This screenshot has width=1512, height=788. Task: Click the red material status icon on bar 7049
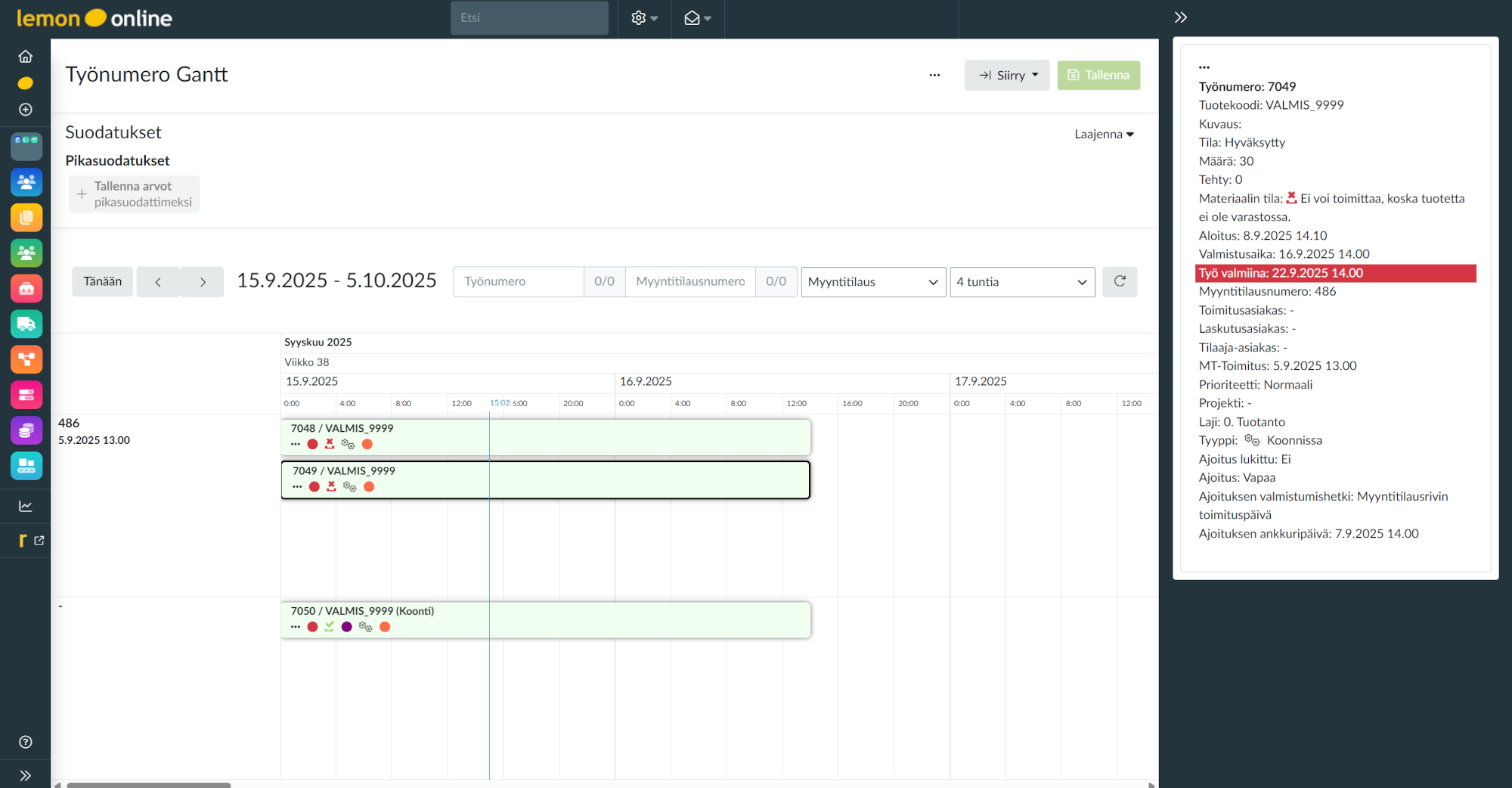pos(330,486)
